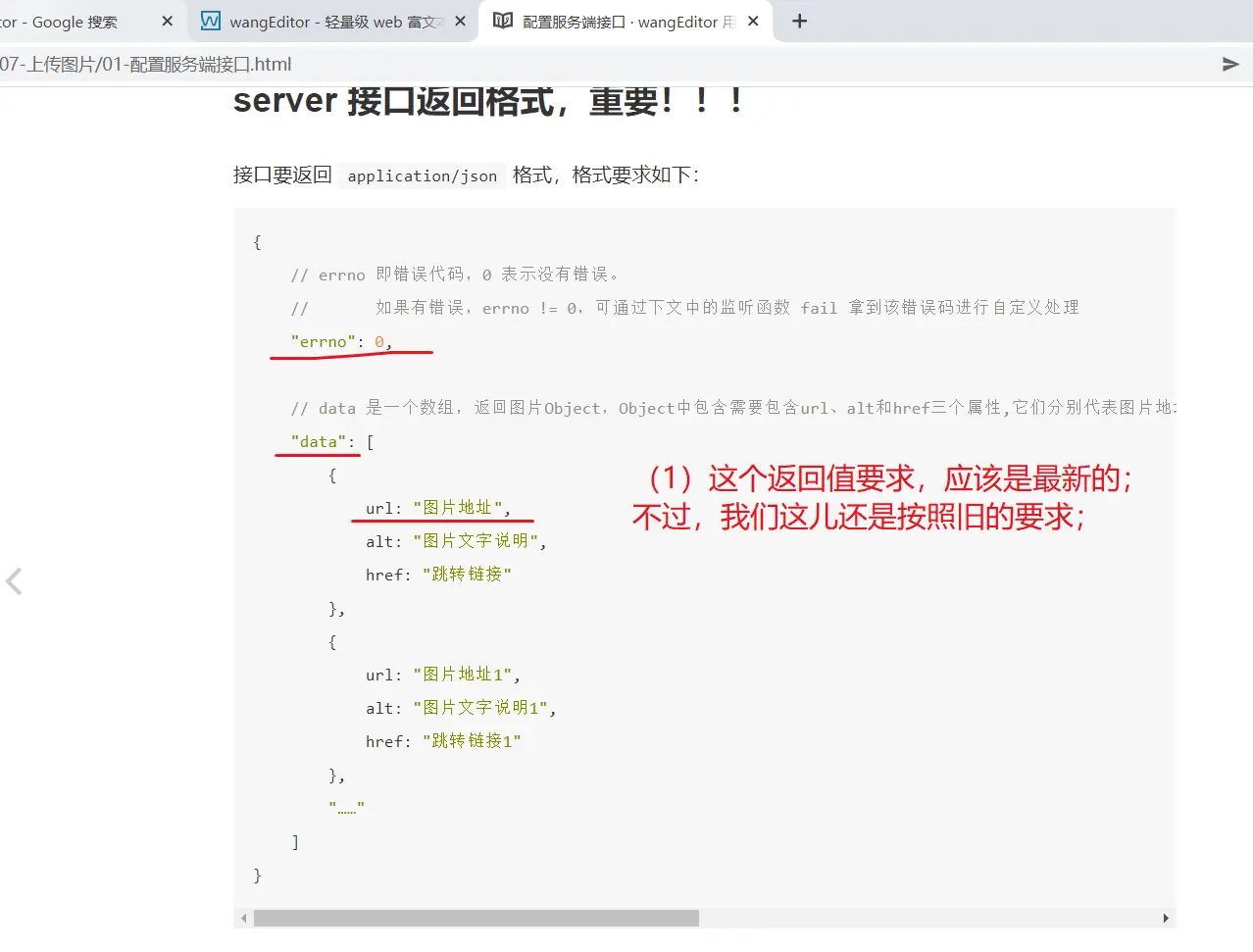Image resolution: width=1253 pixels, height=952 pixels.
Task: Click the "errno" key in code
Action: (x=324, y=341)
